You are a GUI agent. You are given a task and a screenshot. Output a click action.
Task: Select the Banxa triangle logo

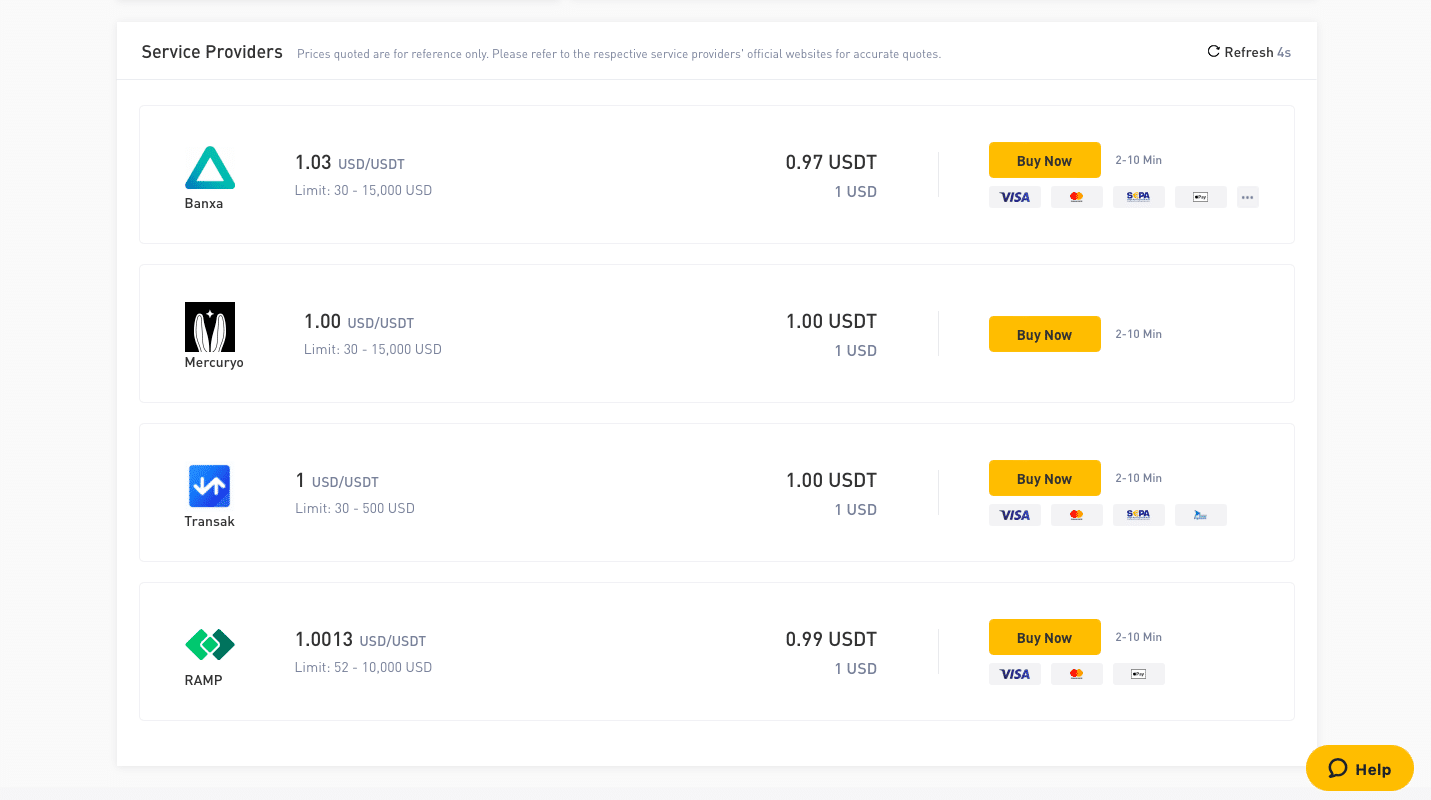pyautogui.click(x=210, y=168)
